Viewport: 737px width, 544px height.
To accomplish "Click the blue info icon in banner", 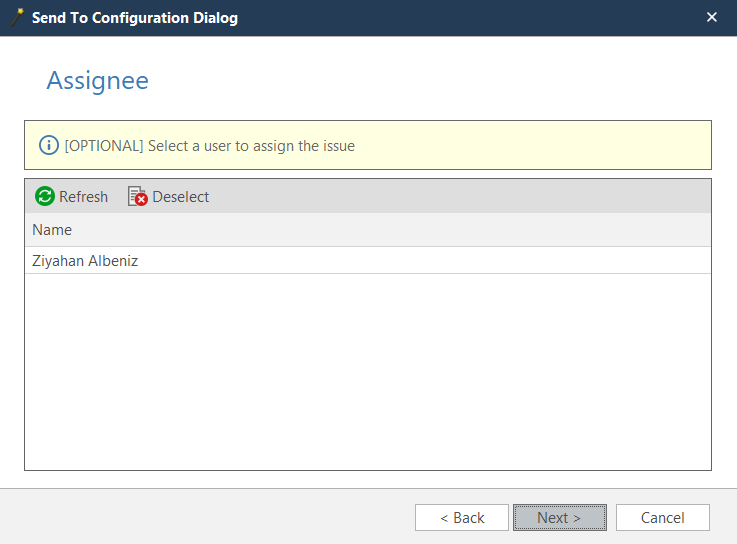I will point(49,146).
